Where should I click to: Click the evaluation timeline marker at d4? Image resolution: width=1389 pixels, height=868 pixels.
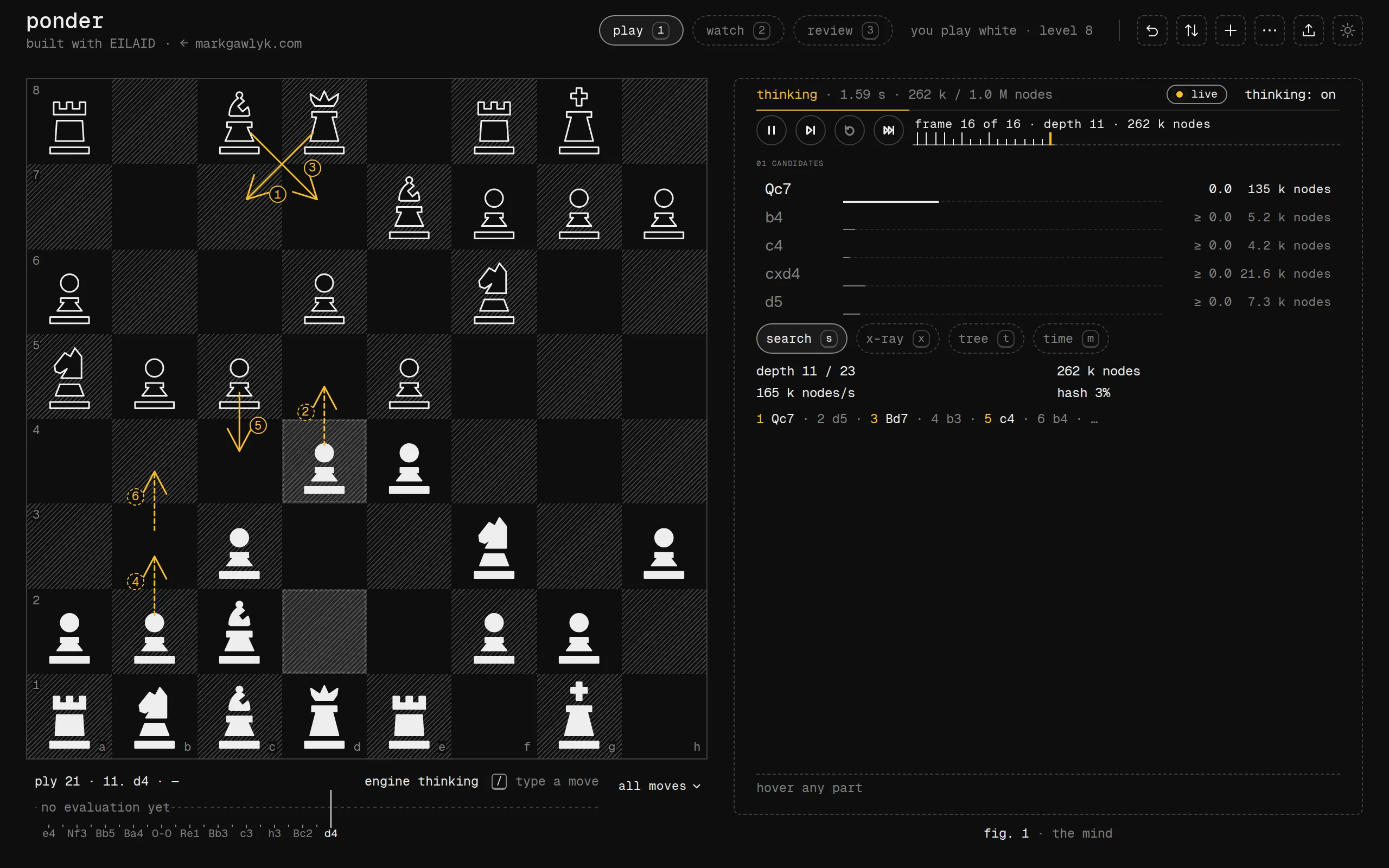[330, 808]
